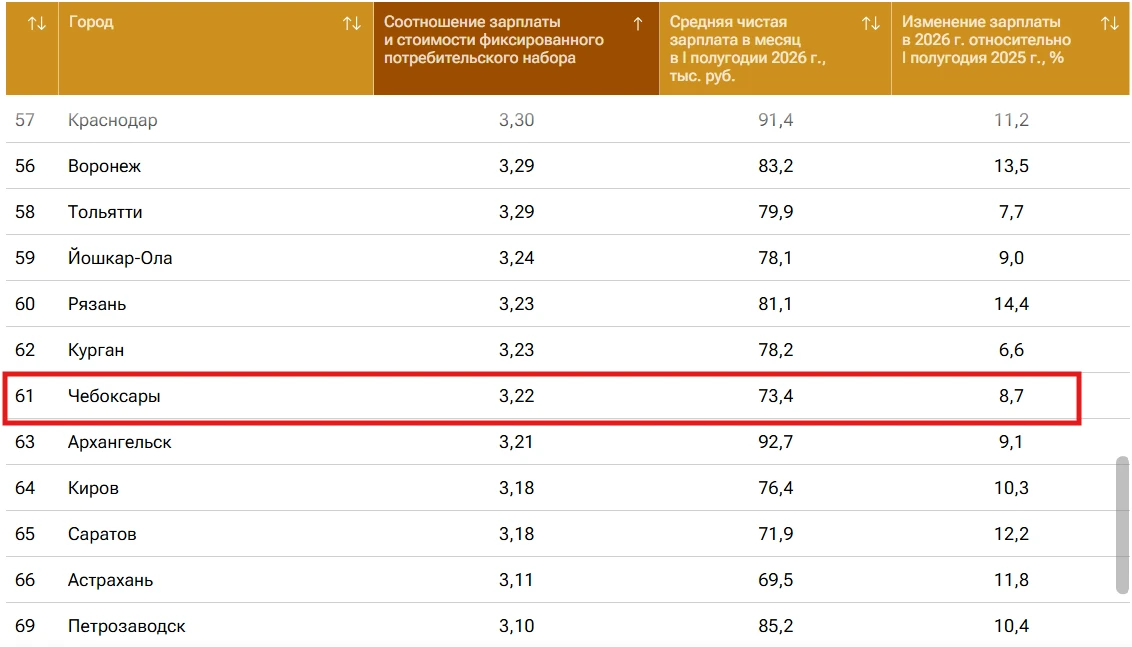
Task: Click the Курган city cell
Action: coord(96,350)
